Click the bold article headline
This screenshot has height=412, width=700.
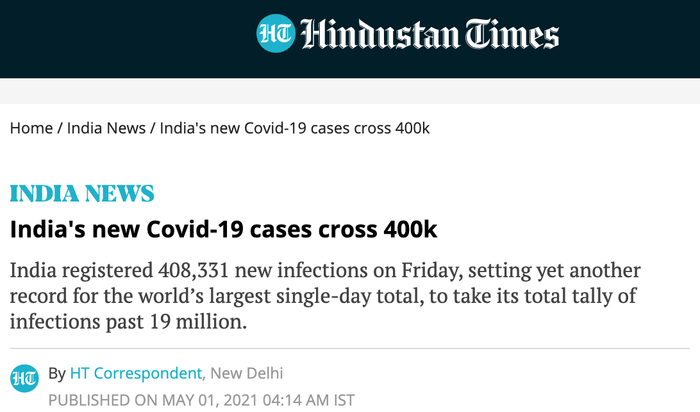[x=223, y=228]
